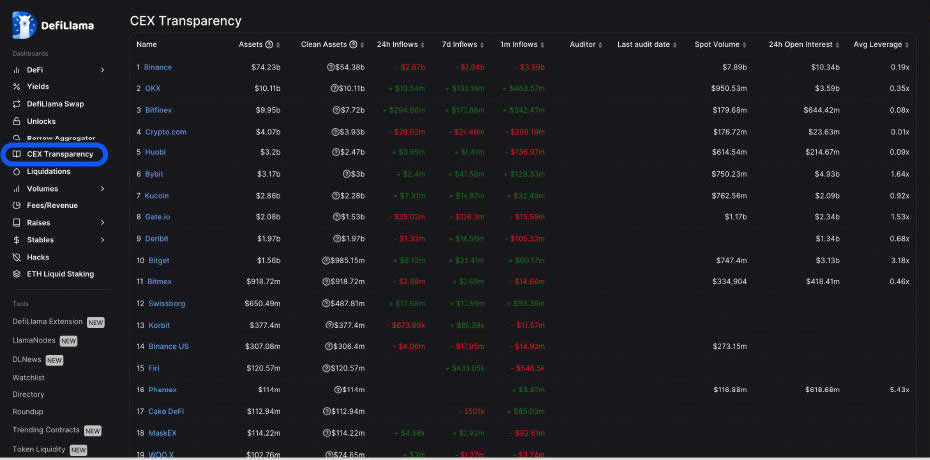Screen dimensions: 930x460
Task: Open the Binance exchange link
Action: 157,67
